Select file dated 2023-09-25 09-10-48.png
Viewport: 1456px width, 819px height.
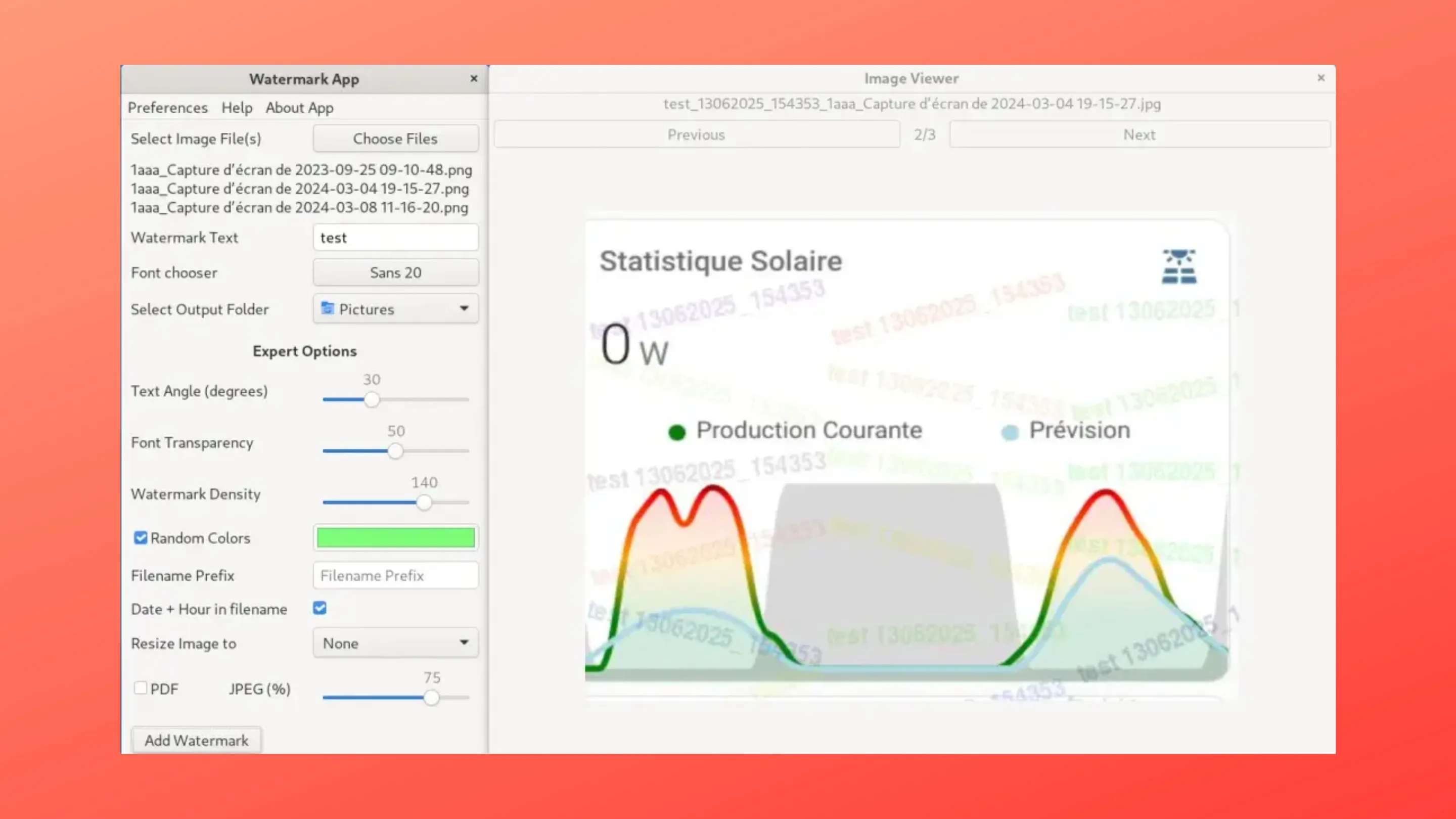pyautogui.click(x=301, y=169)
